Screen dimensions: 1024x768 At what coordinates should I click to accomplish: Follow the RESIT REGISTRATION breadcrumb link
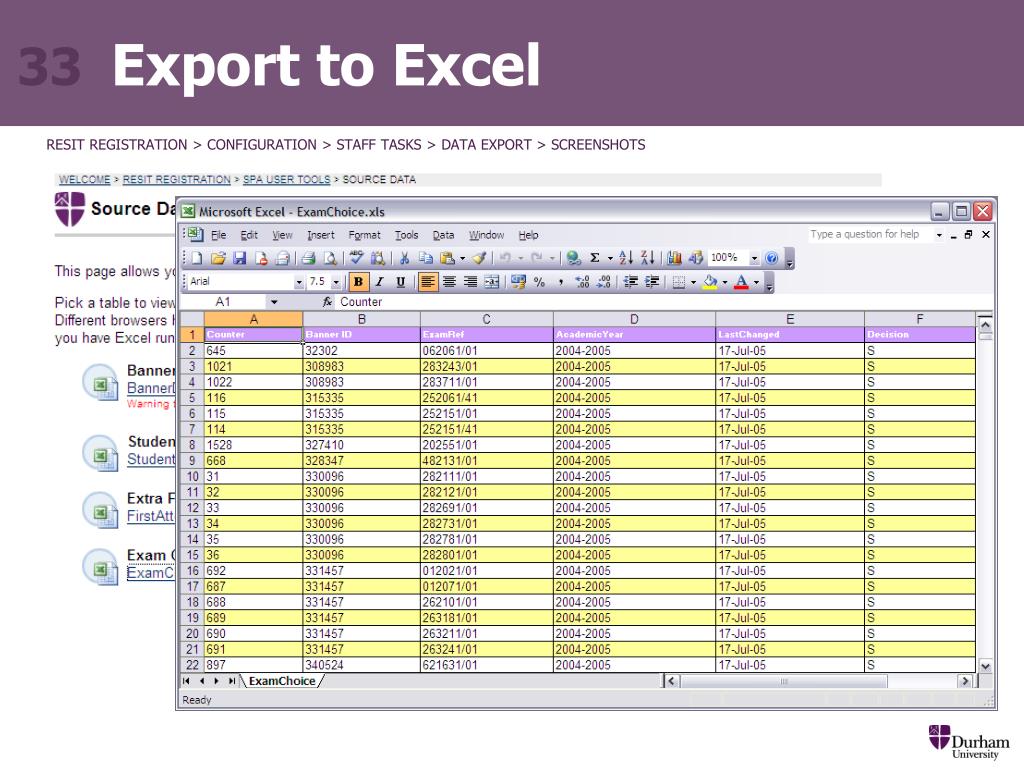(x=176, y=180)
